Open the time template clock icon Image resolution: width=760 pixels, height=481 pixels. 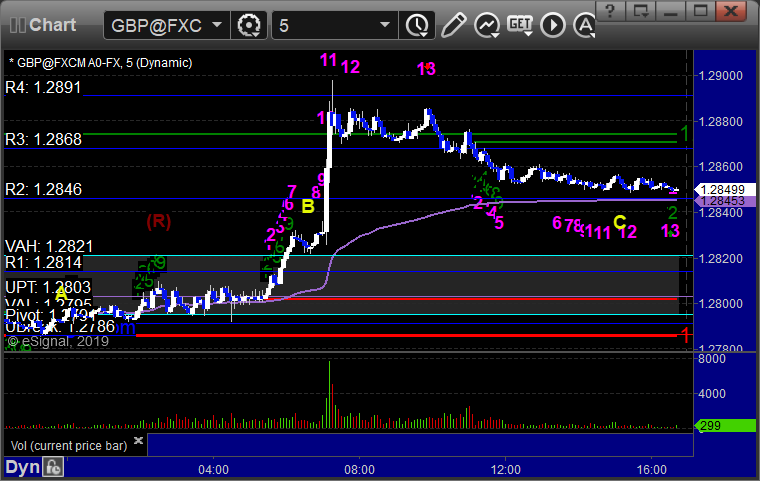click(x=417, y=25)
